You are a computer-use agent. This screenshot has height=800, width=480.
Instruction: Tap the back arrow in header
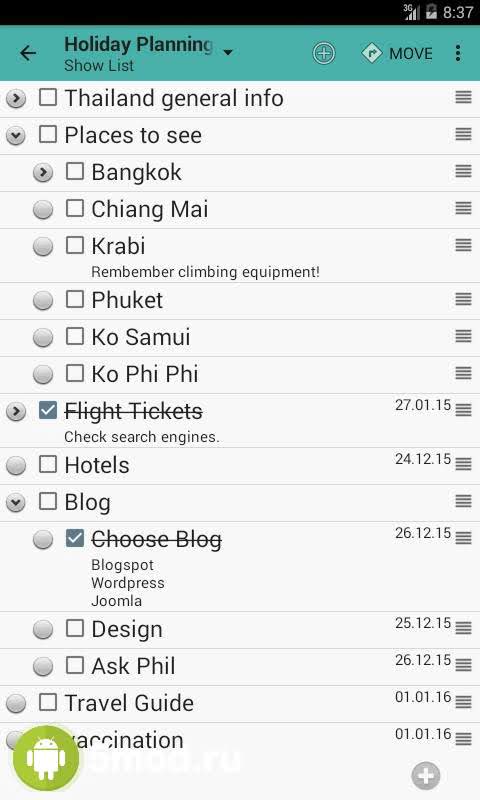click(28, 53)
